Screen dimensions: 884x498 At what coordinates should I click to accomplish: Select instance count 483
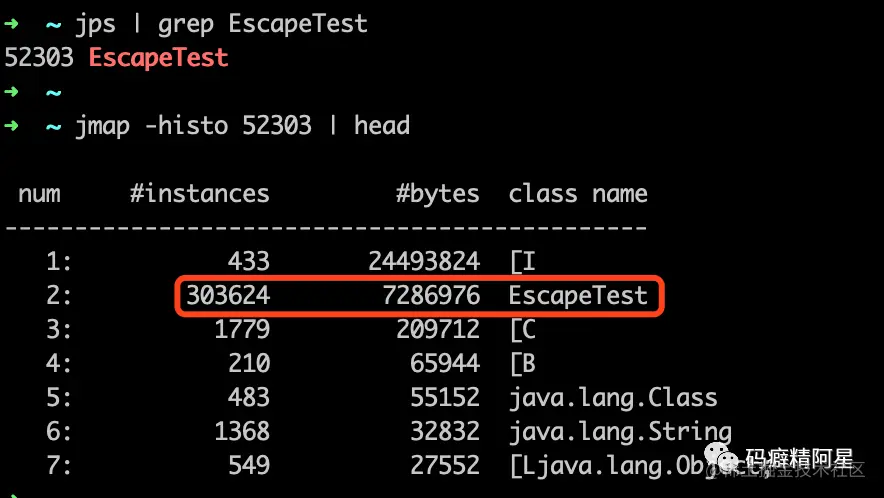(249, 398)
